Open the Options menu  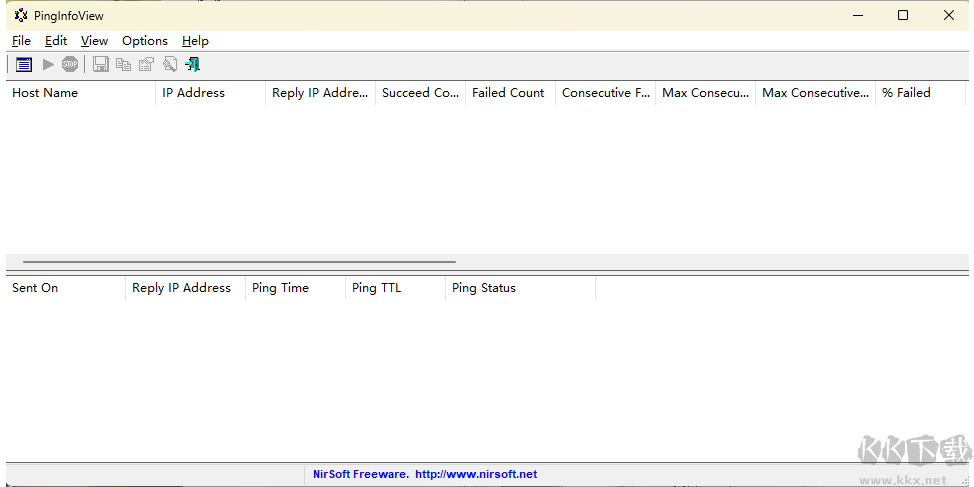[145, 41]
